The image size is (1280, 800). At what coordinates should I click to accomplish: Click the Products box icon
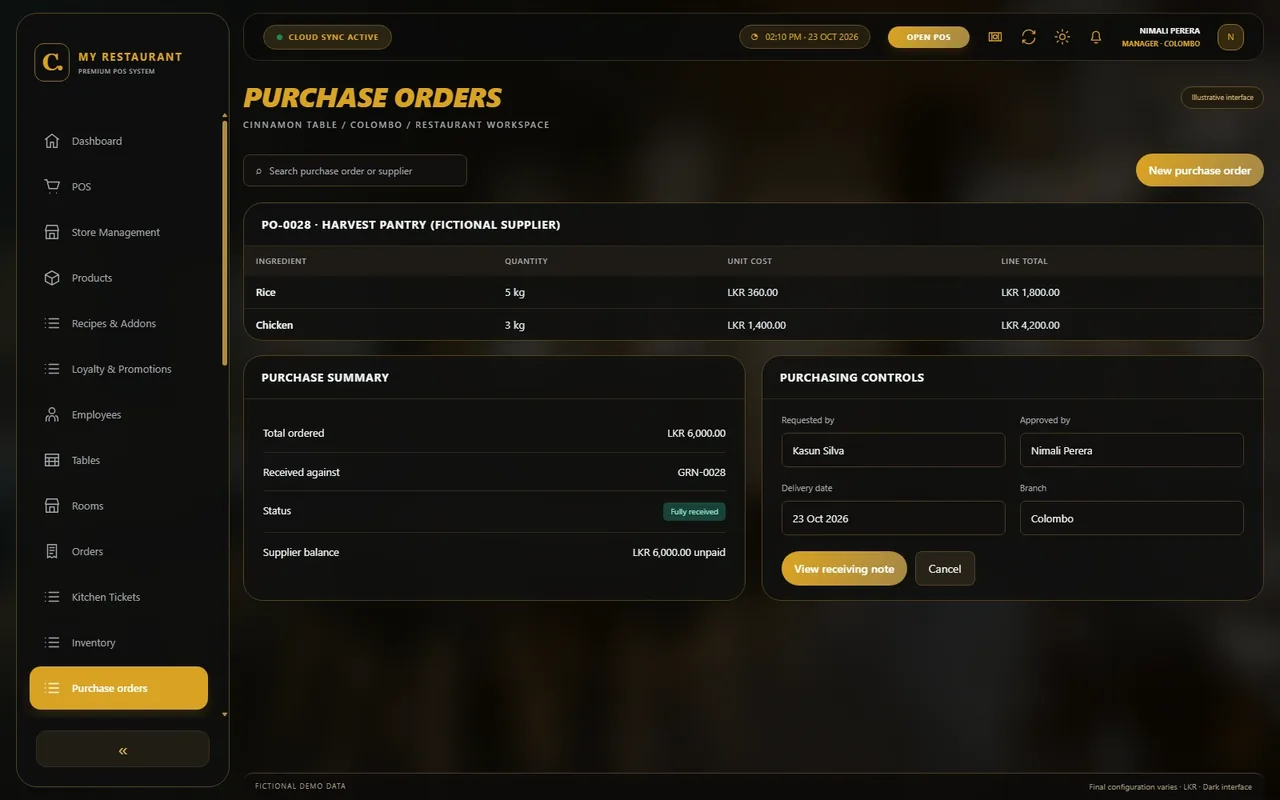click(52, 278)
